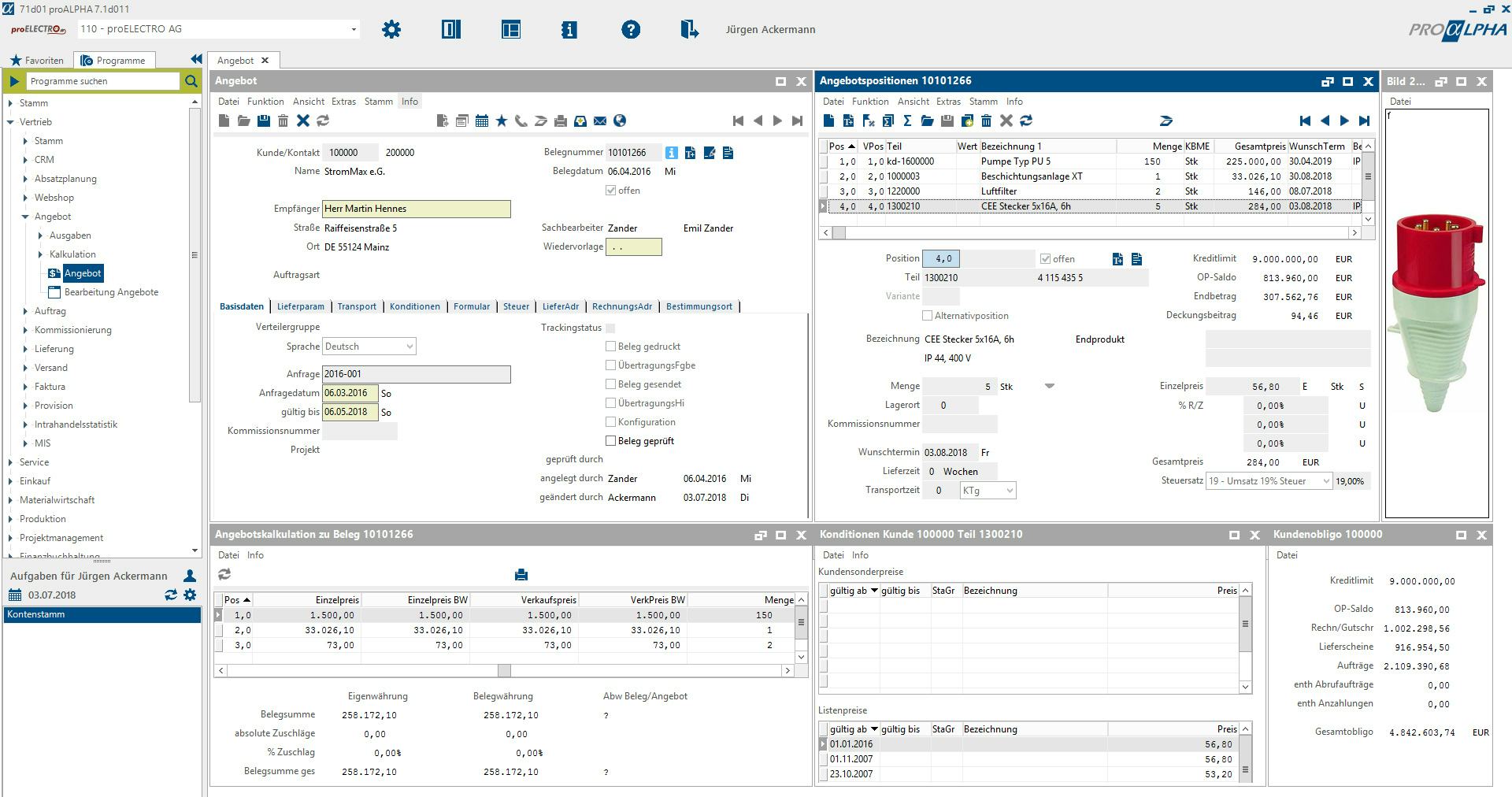
Task: Check the 'Beleg geprüft' checkbox
Action: click(610, 440)
